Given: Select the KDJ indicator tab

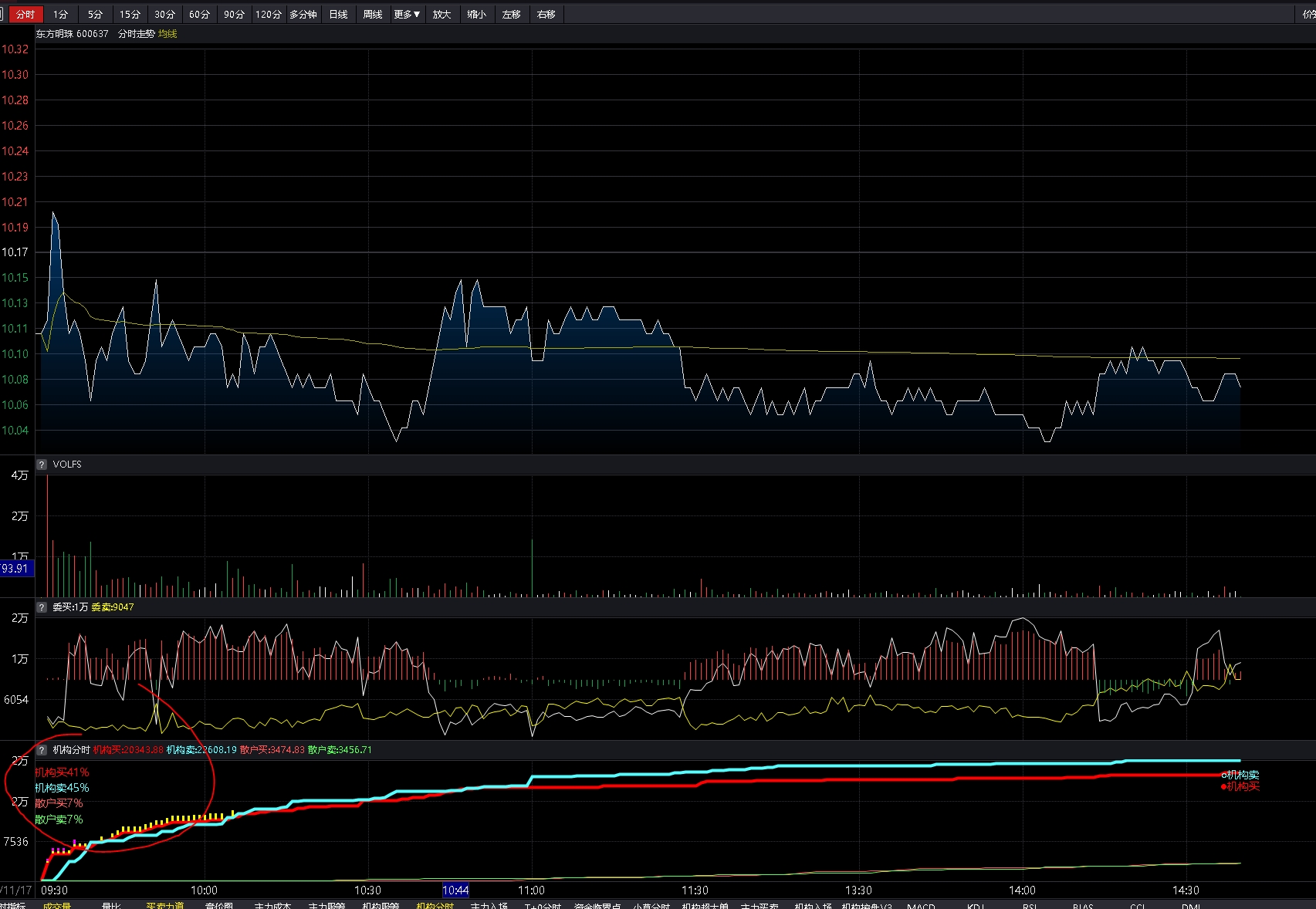Looking at the screenshot, I should coord(976,905).
